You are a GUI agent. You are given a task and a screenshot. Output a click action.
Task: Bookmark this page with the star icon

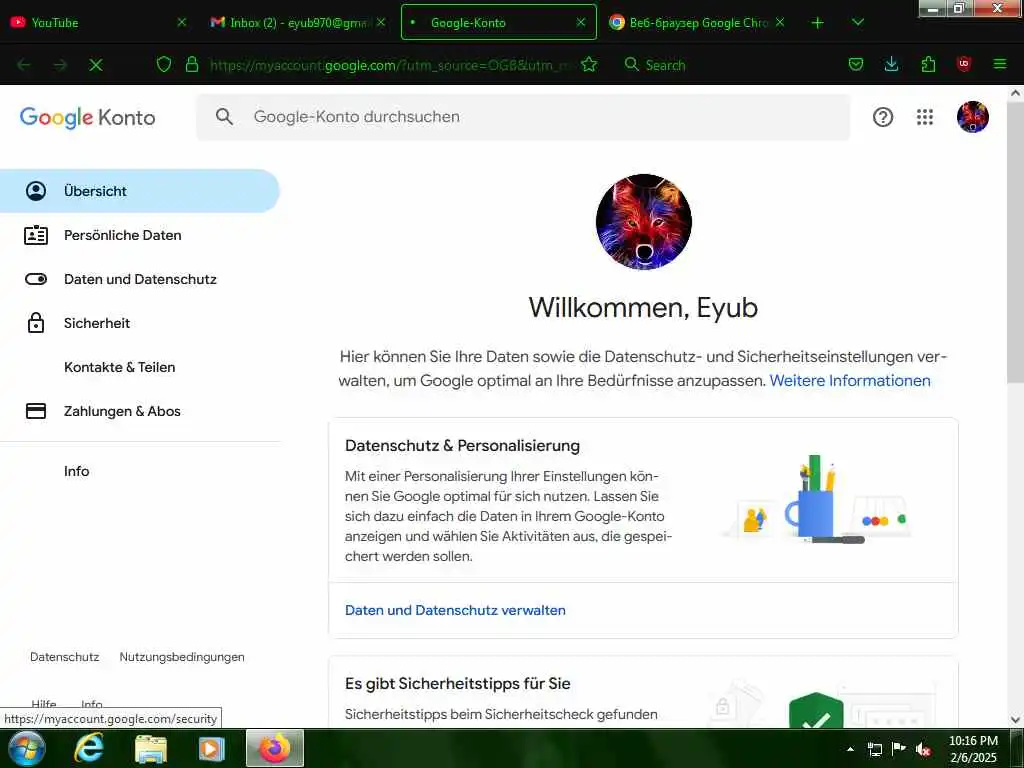point(589,64)
